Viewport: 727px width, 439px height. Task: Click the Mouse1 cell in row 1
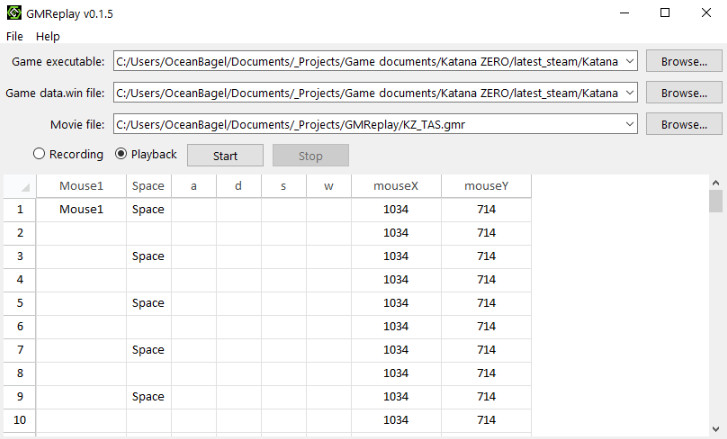pos(81,210)
